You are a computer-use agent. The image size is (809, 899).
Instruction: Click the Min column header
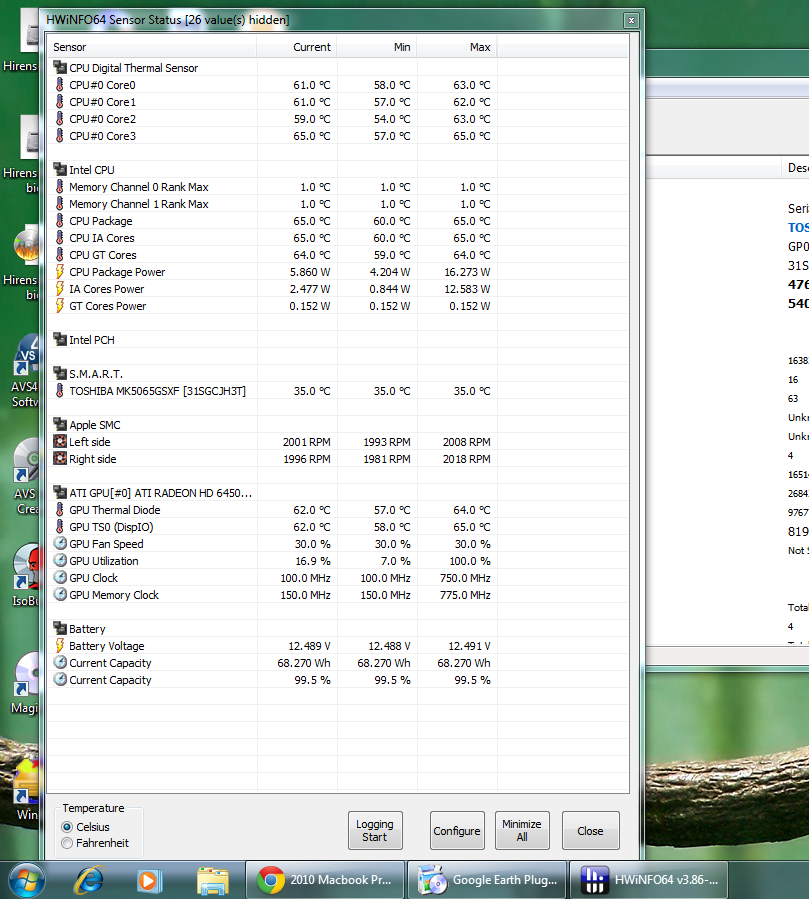377,47
